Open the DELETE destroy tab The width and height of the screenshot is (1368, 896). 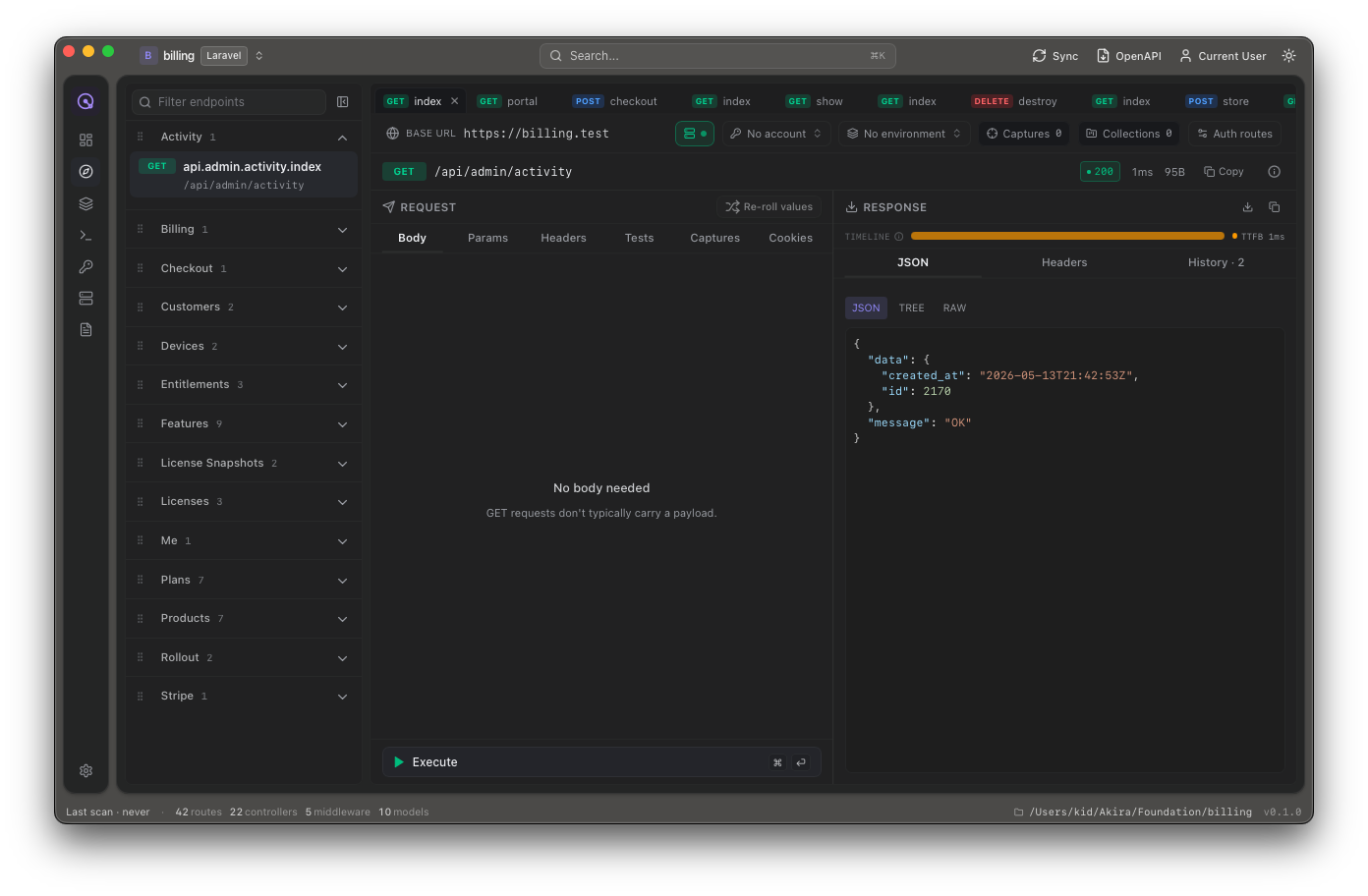1014,101
